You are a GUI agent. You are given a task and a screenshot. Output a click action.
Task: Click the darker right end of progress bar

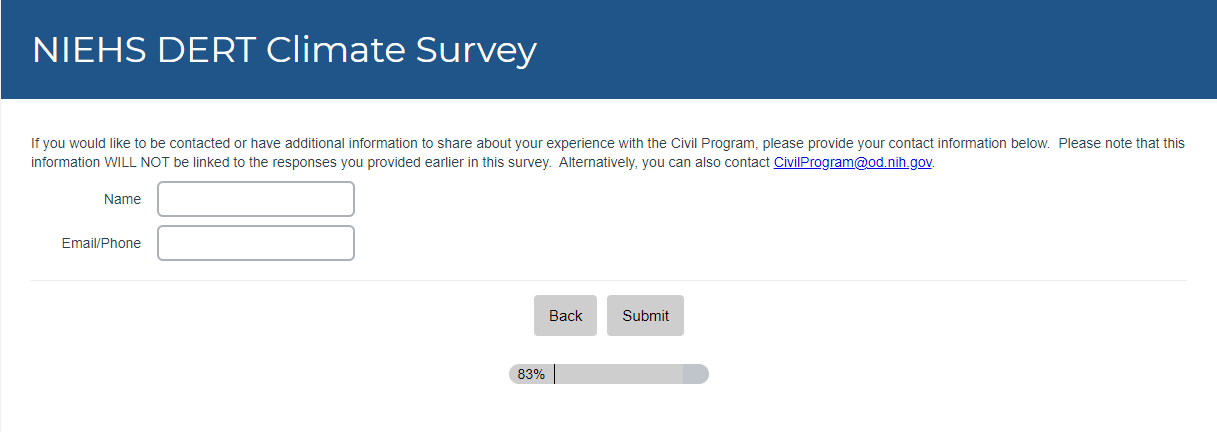tap(695, 374)
